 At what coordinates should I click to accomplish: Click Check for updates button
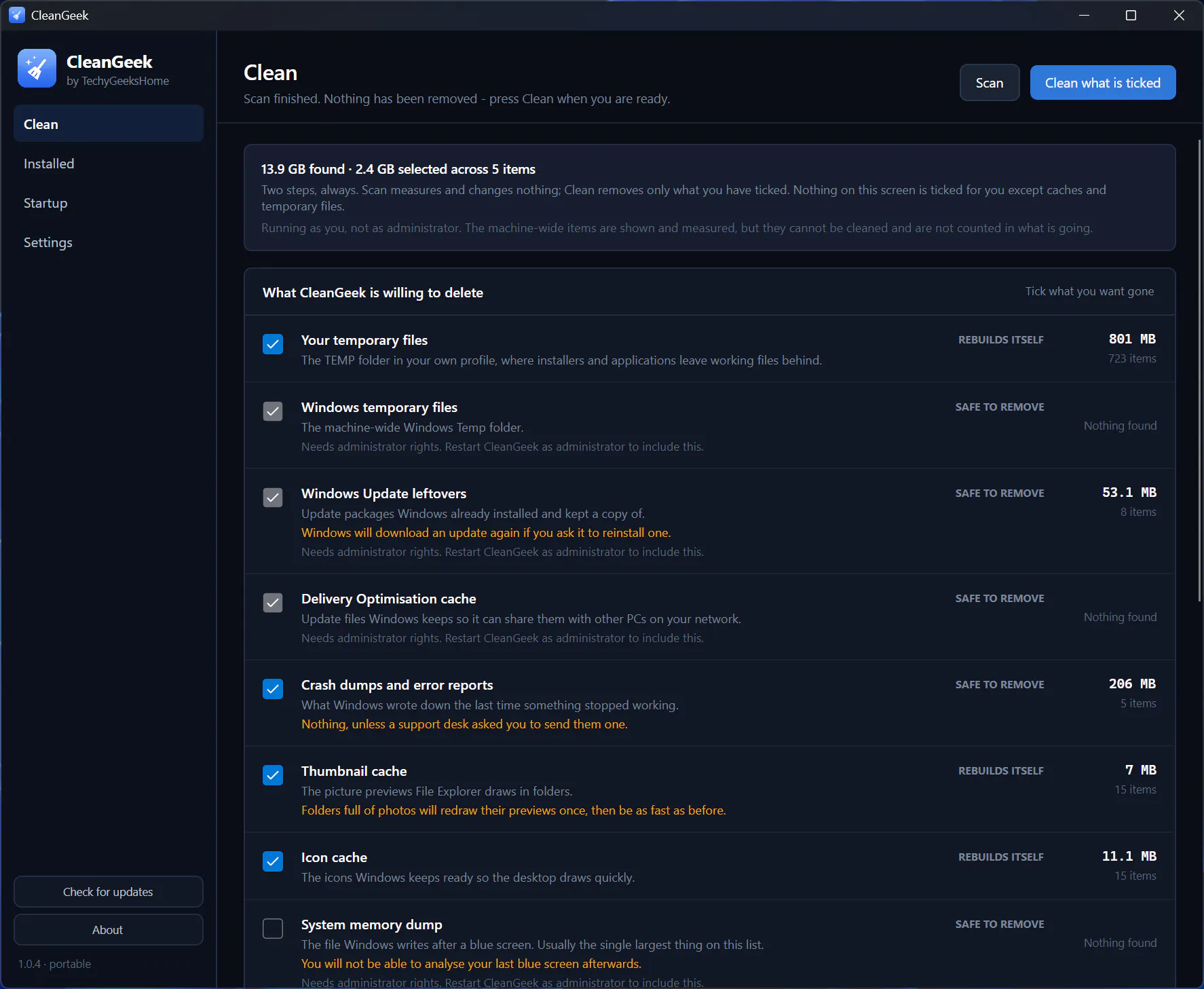[109, 892]
